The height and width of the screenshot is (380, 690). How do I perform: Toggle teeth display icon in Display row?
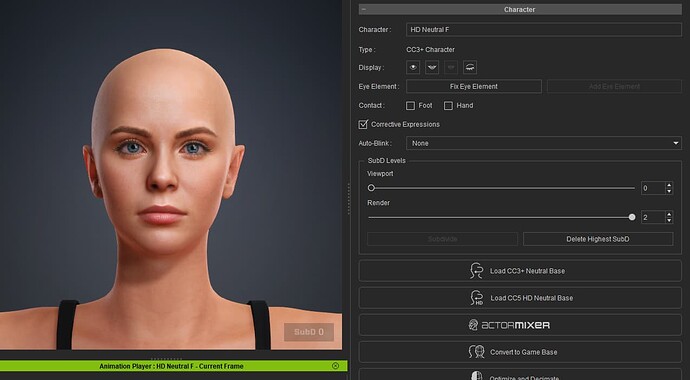[432, 67]
